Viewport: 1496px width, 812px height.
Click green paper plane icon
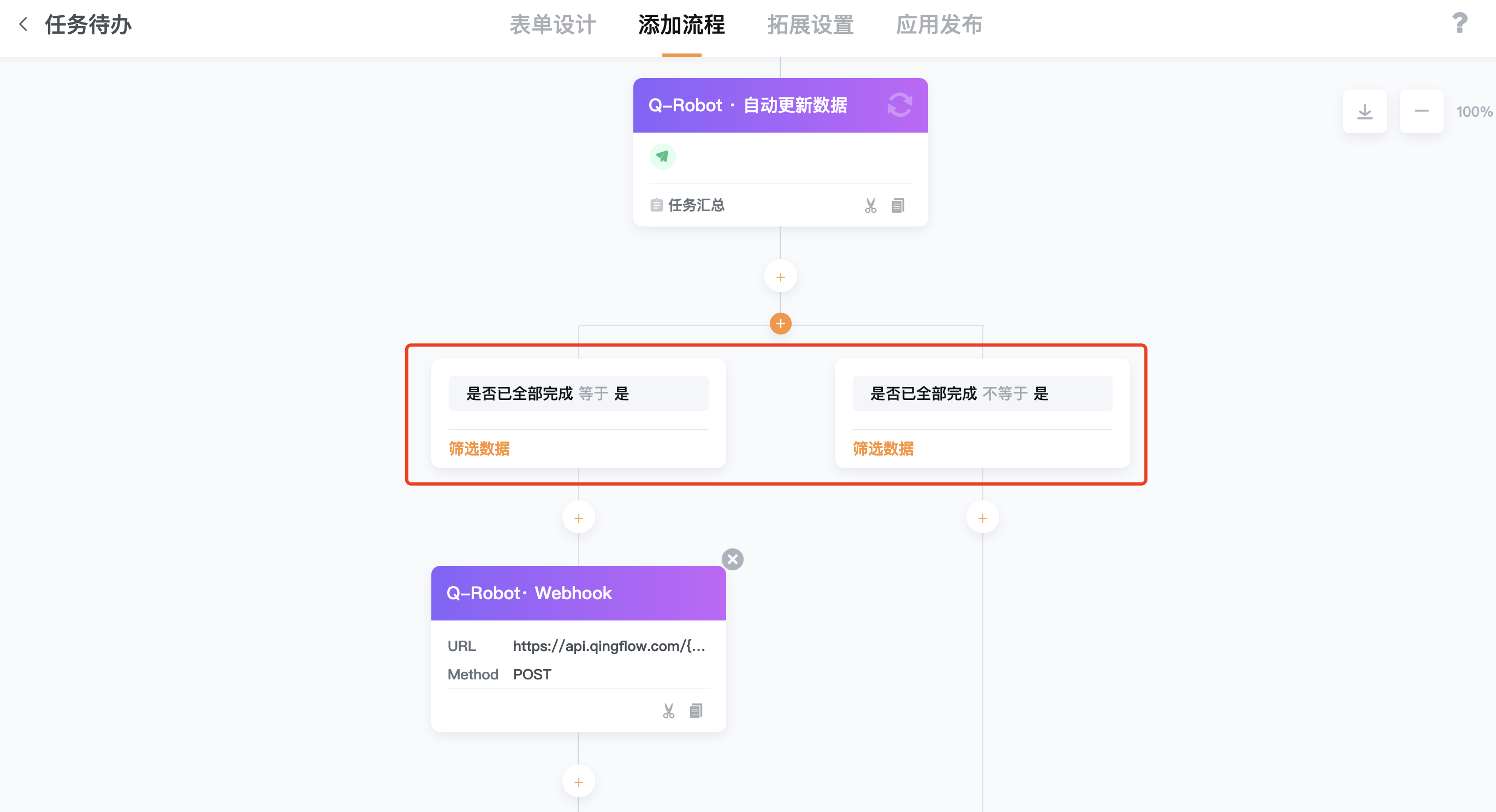click(662, 156)
